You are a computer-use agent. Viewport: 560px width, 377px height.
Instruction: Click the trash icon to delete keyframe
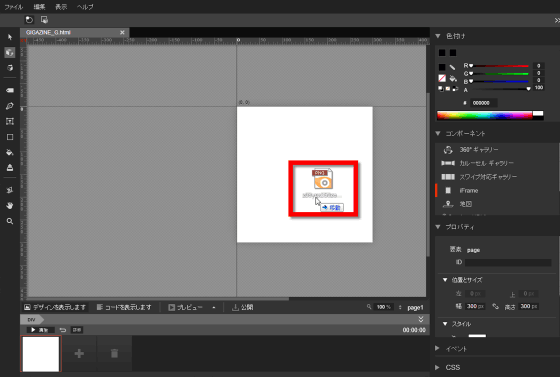point(114,353)
